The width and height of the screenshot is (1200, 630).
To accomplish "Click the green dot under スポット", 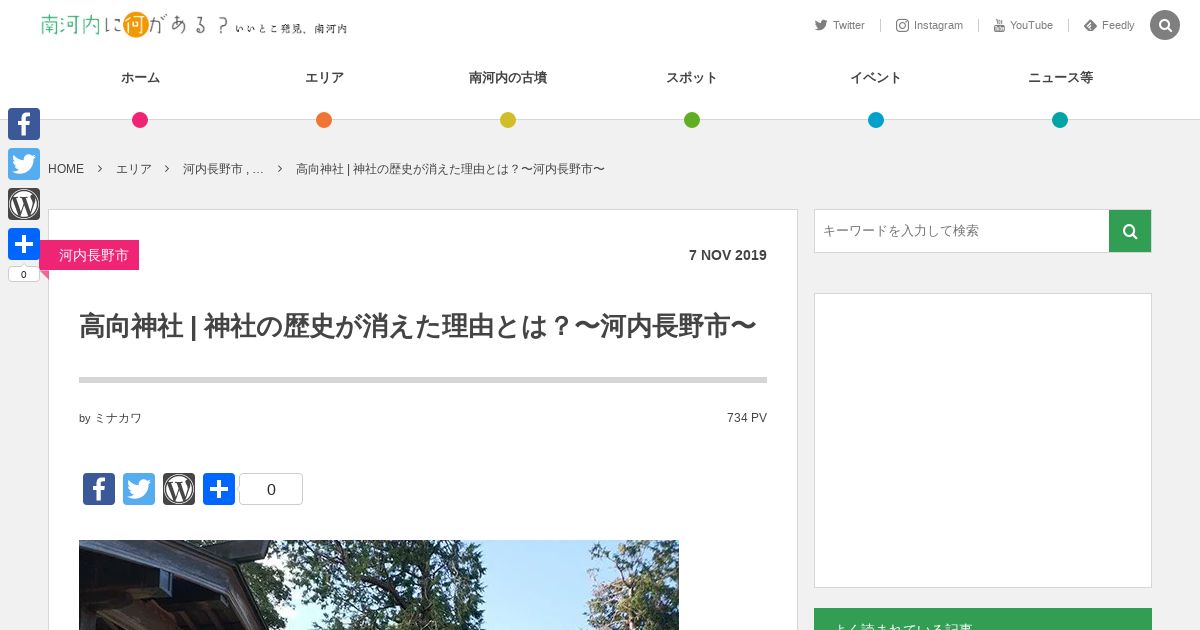I will coord(692,120).
